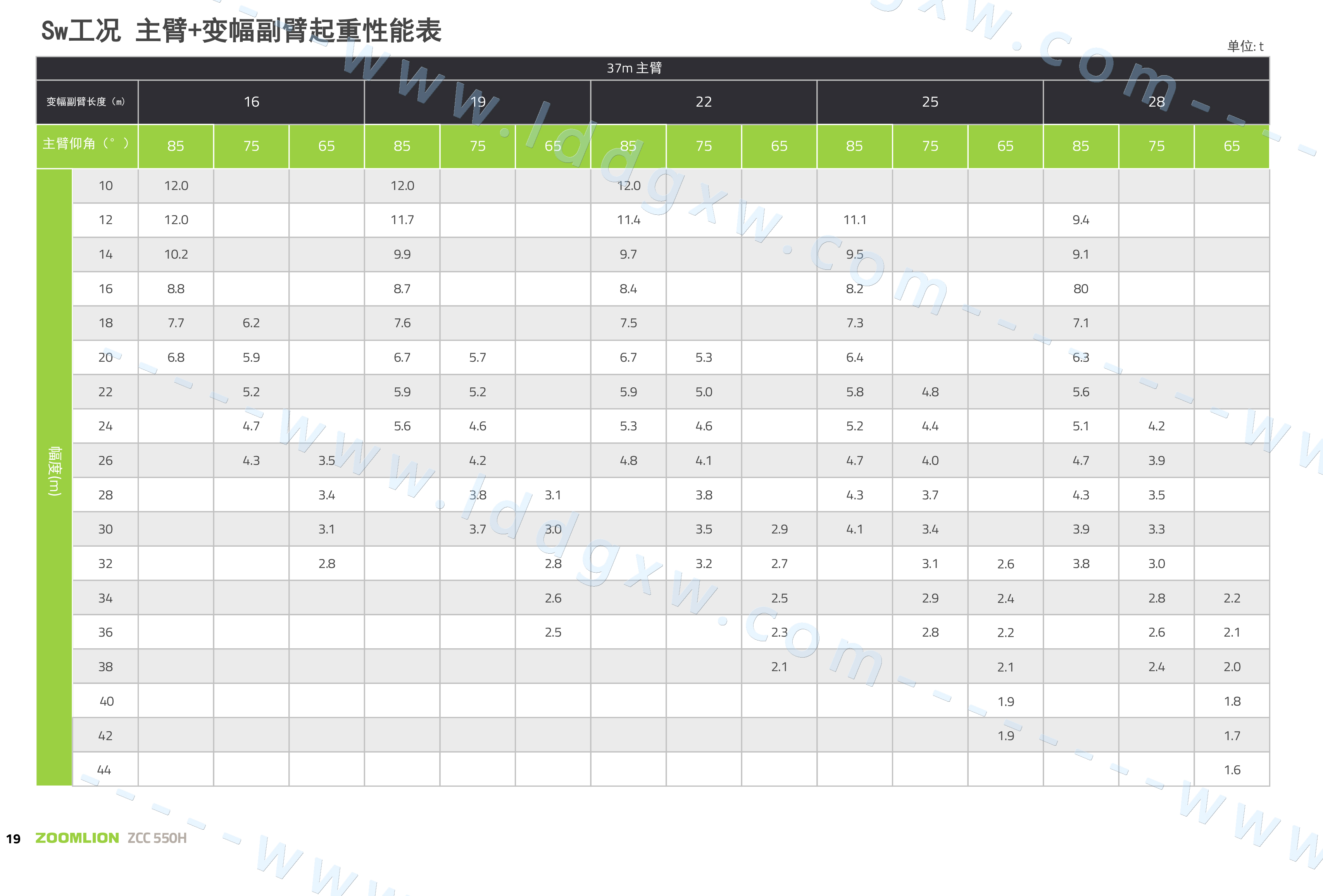
Task: Click the radius row label '38'
Action: 105,666
